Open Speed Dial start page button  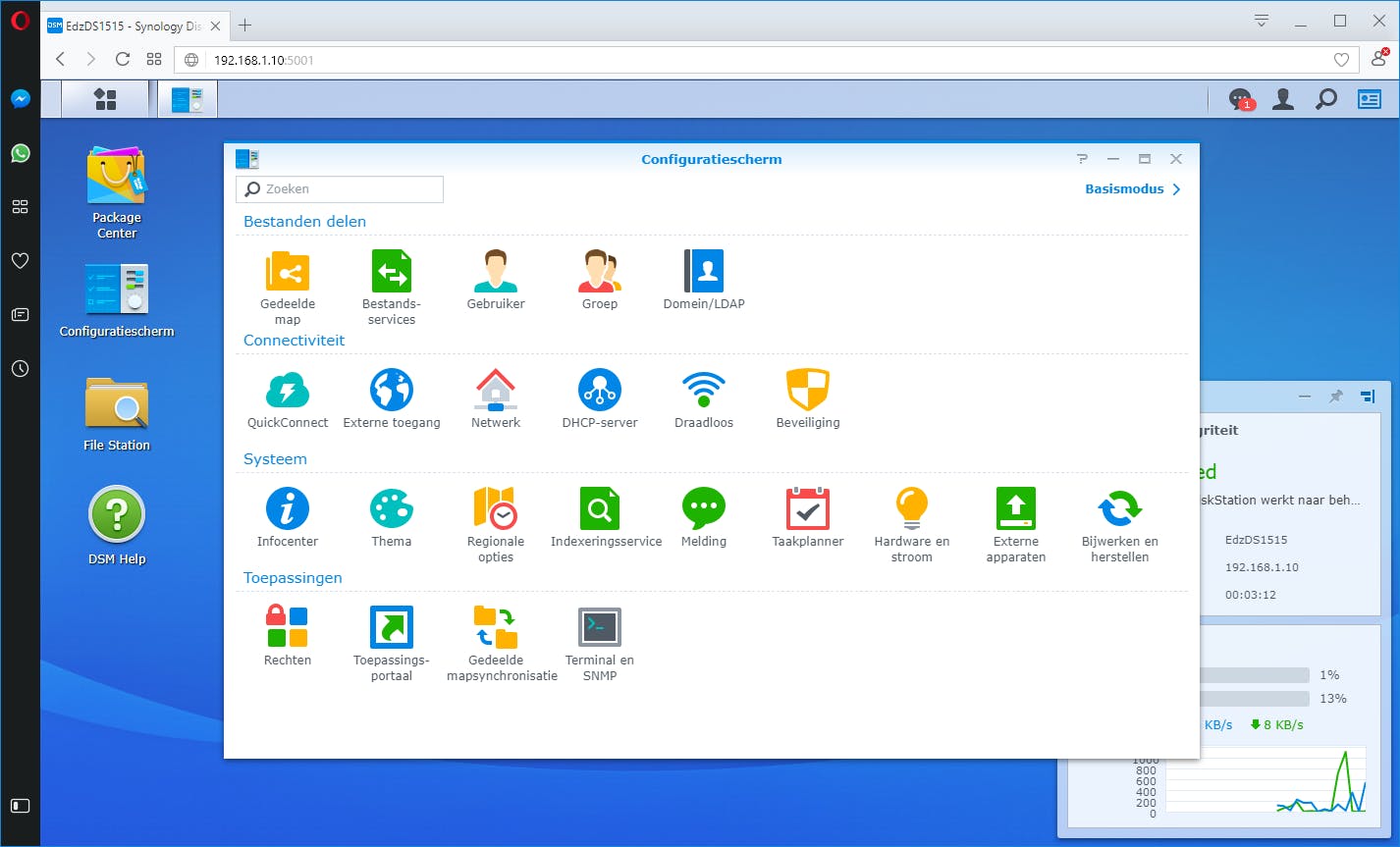pyautogui.click(x=154, y=59)
